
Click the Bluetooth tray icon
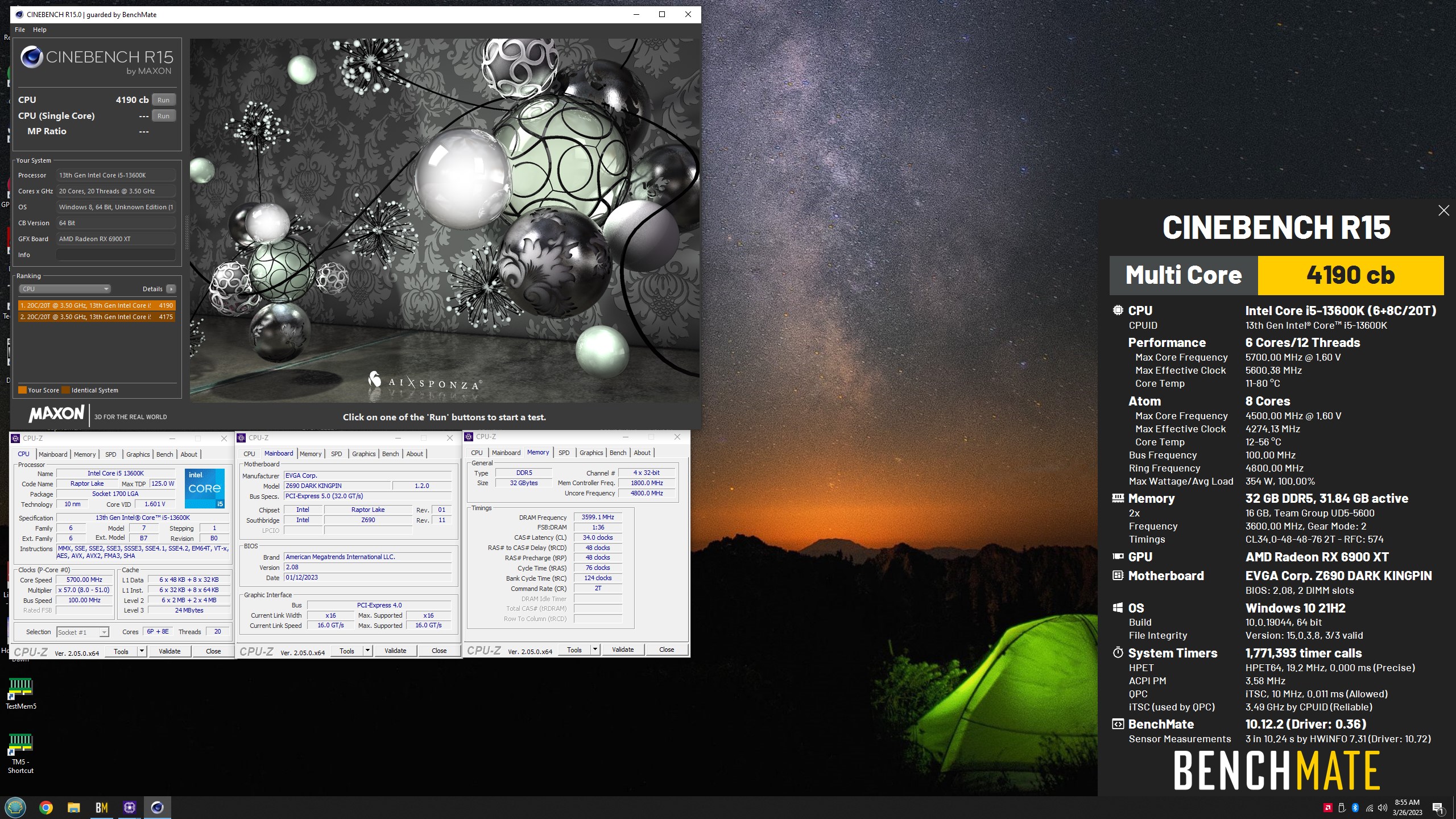[x=1355, y=808]
